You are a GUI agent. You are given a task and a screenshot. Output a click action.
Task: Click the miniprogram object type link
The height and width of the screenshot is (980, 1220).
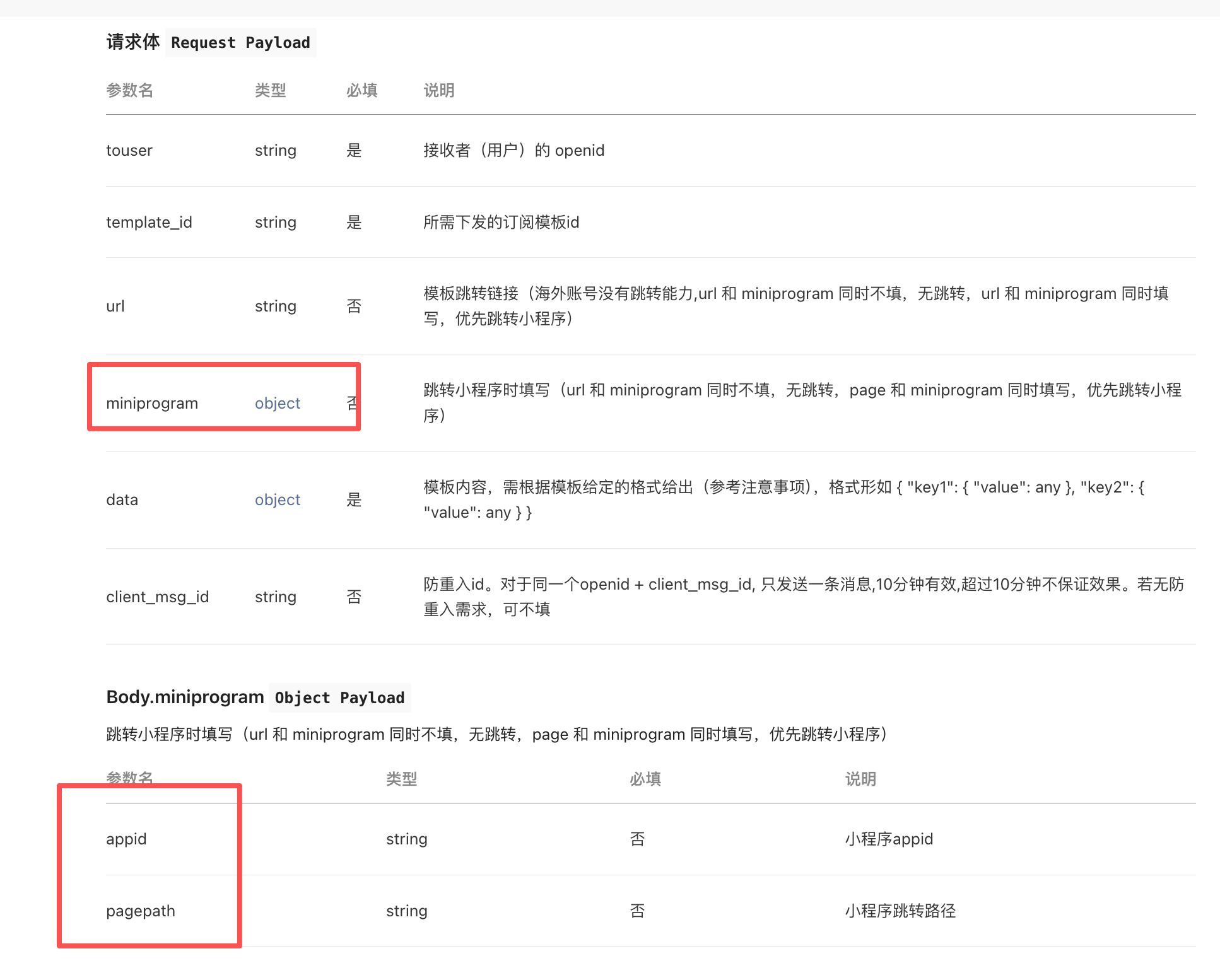[277, 403]
